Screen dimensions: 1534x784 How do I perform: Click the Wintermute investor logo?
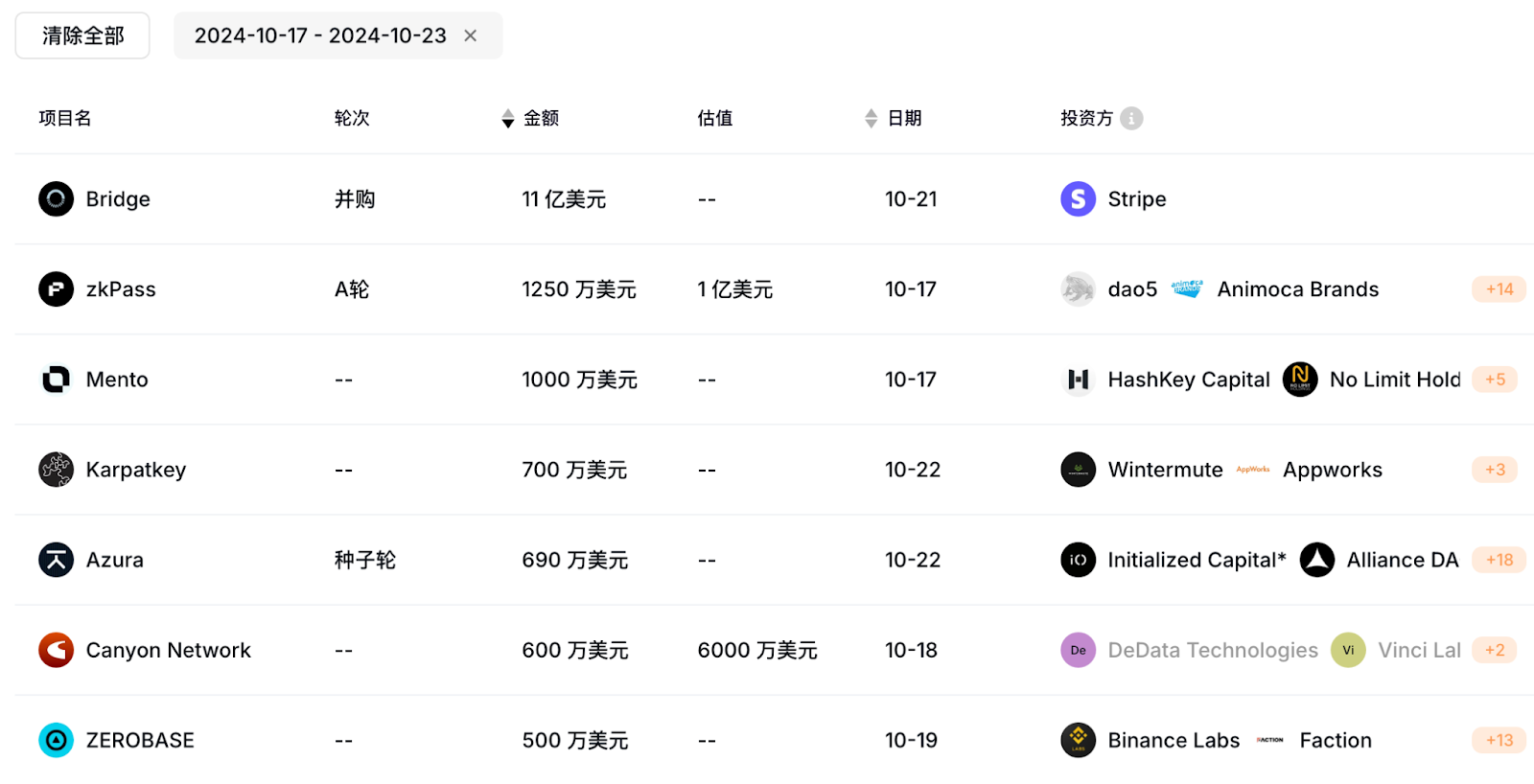pyautogui.click(x=1078, y=470)
